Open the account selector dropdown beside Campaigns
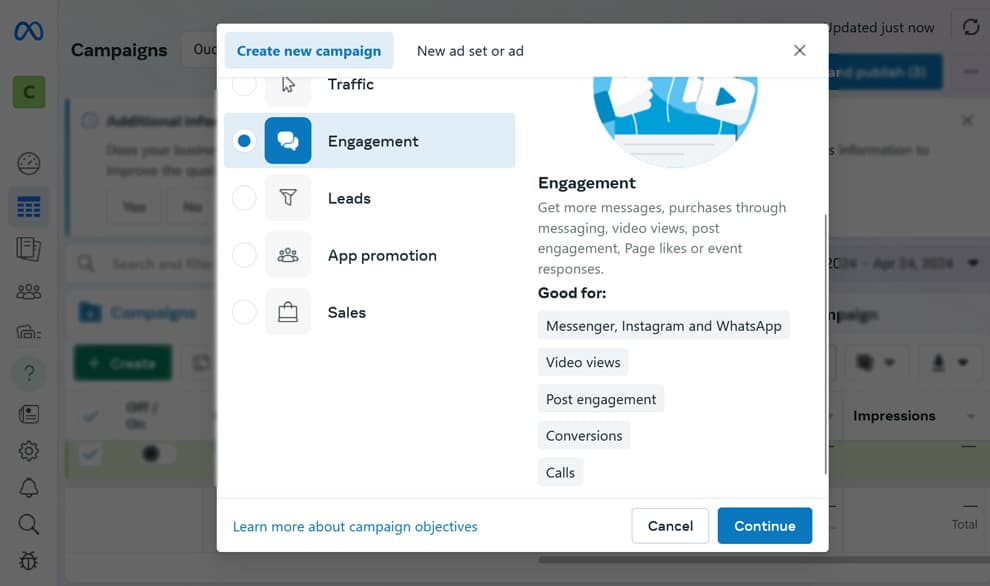 [x=200, y=50]
